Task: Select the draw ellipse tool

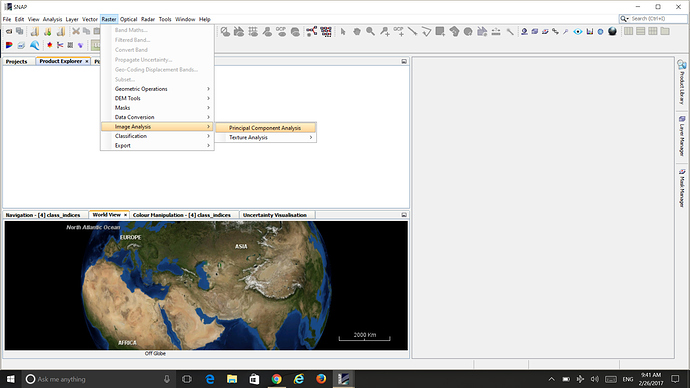Action: click(x=468, y=32)
